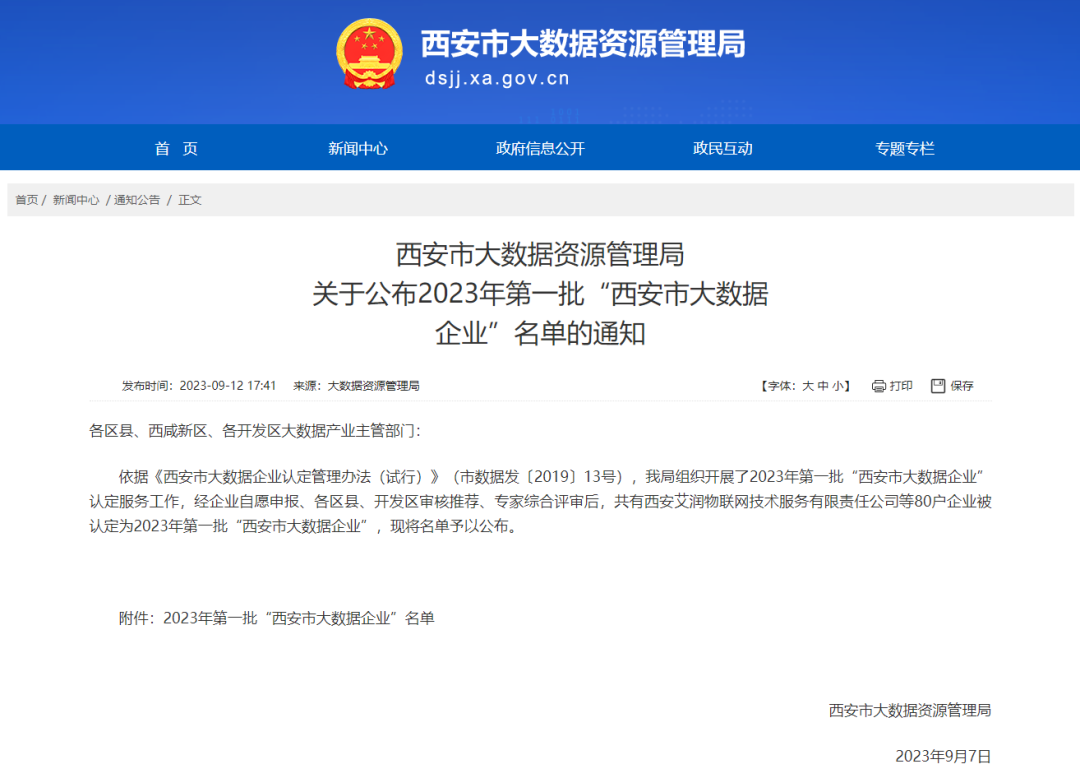The height and width of the screenshot is (778, 1080).
Task: Click 正文 in the breadcrumb
Action: click(189, 200)
